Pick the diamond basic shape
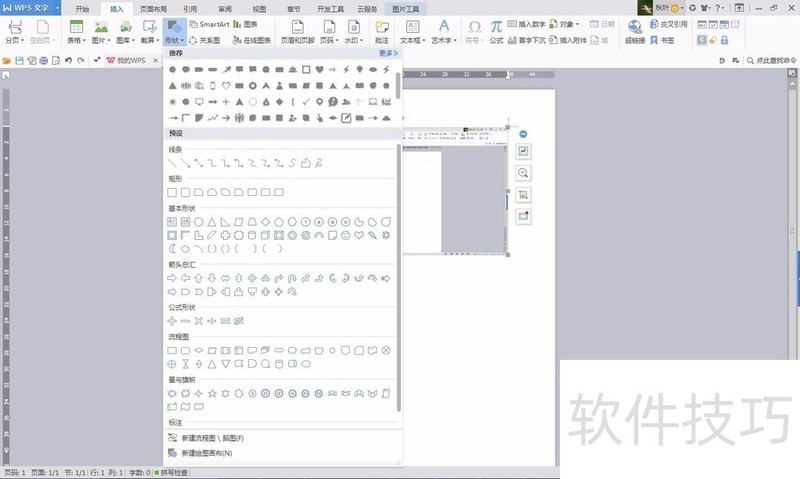This screenshot has width=800, height=479. point(265,222)
